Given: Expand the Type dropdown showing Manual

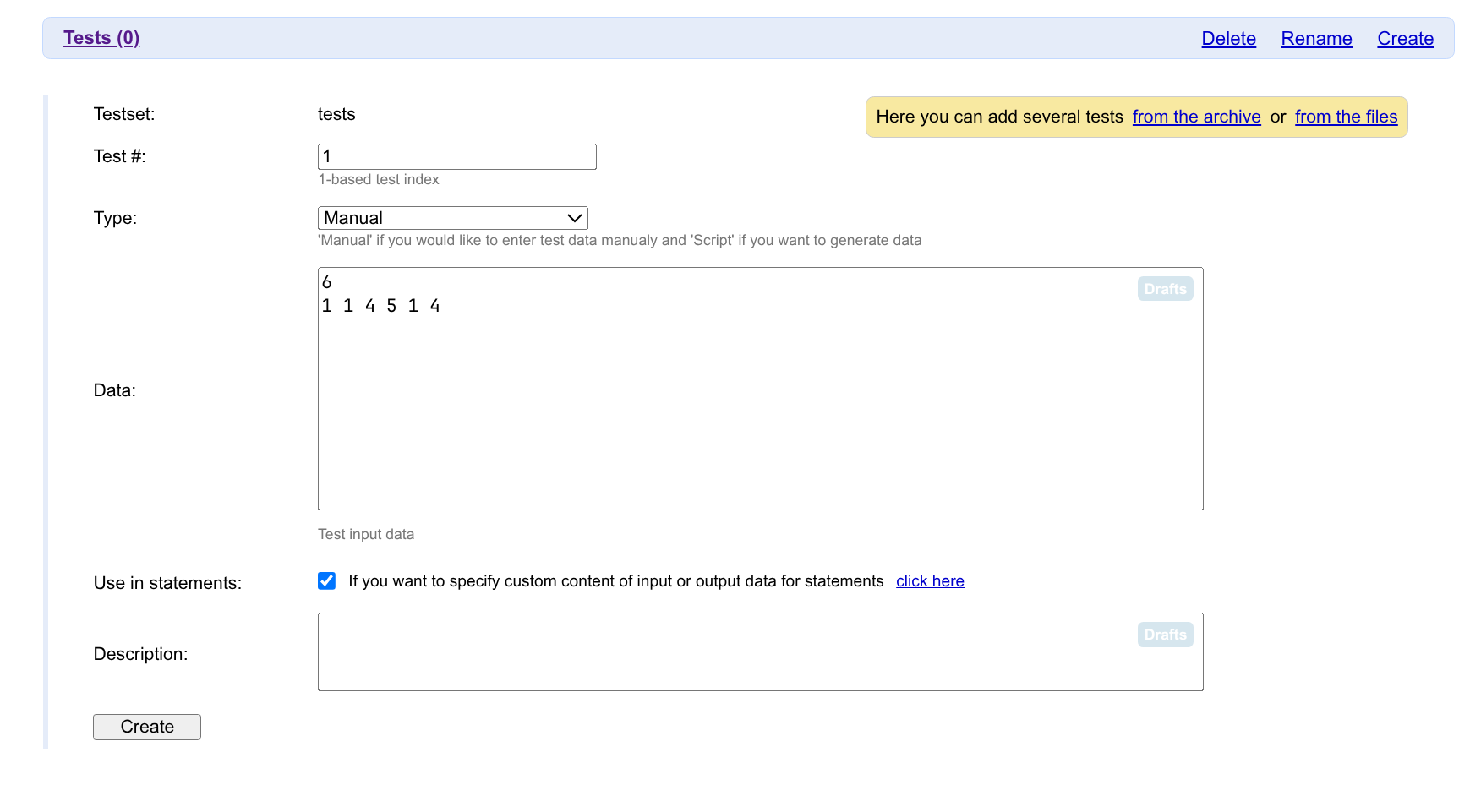Looking at the screenshot, I should click(x=452, y=218).
